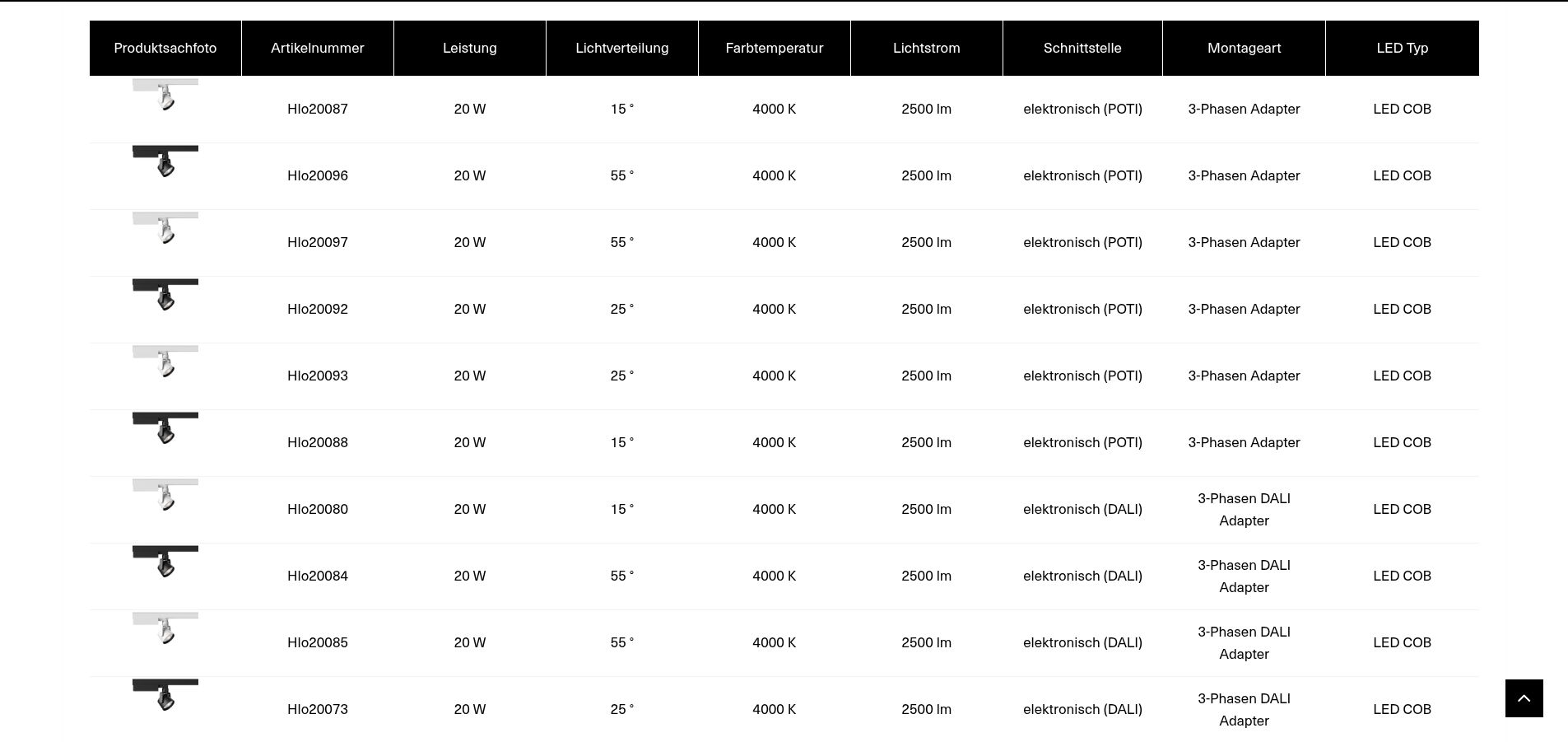1568x742 pixels.
Task: Click the black spotlight image of Hlo20092
Action: [165, 294]
